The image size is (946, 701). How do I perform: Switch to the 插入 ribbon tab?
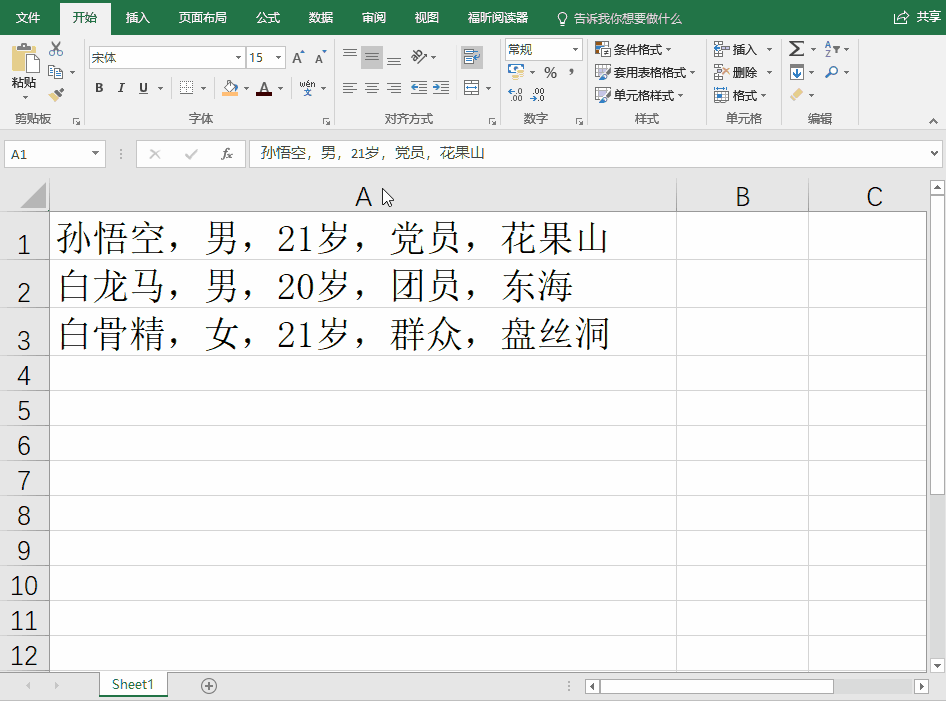click(x=137, y=17)
